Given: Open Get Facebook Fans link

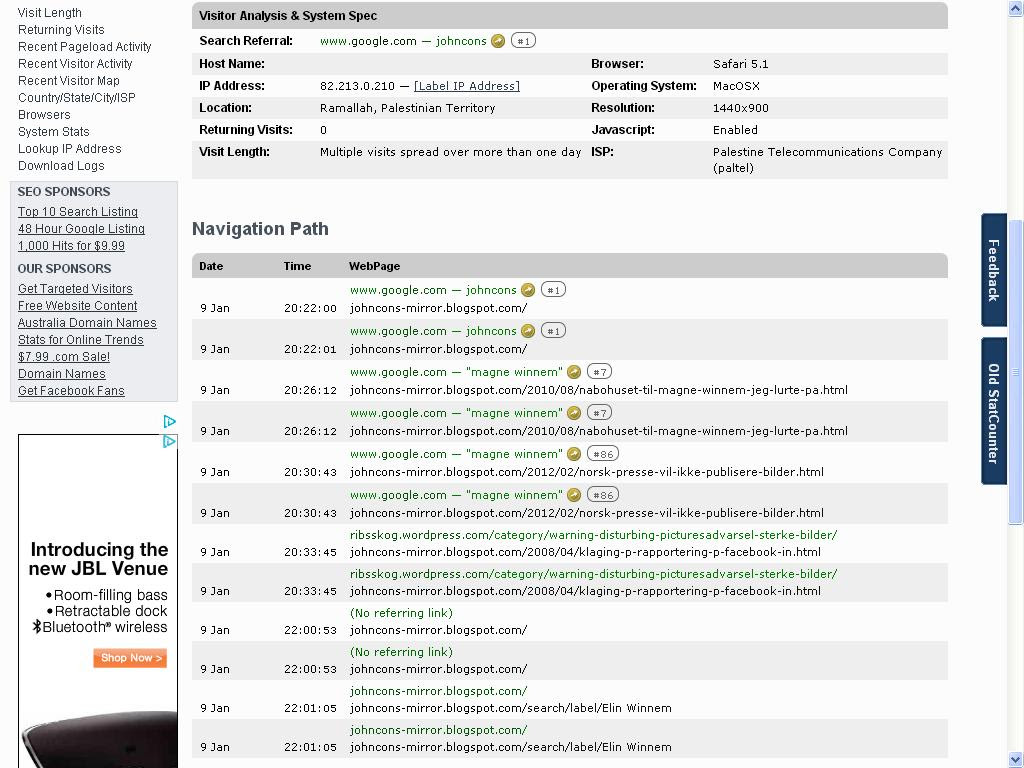Looking at the screenshot, I should click(71, 391).
